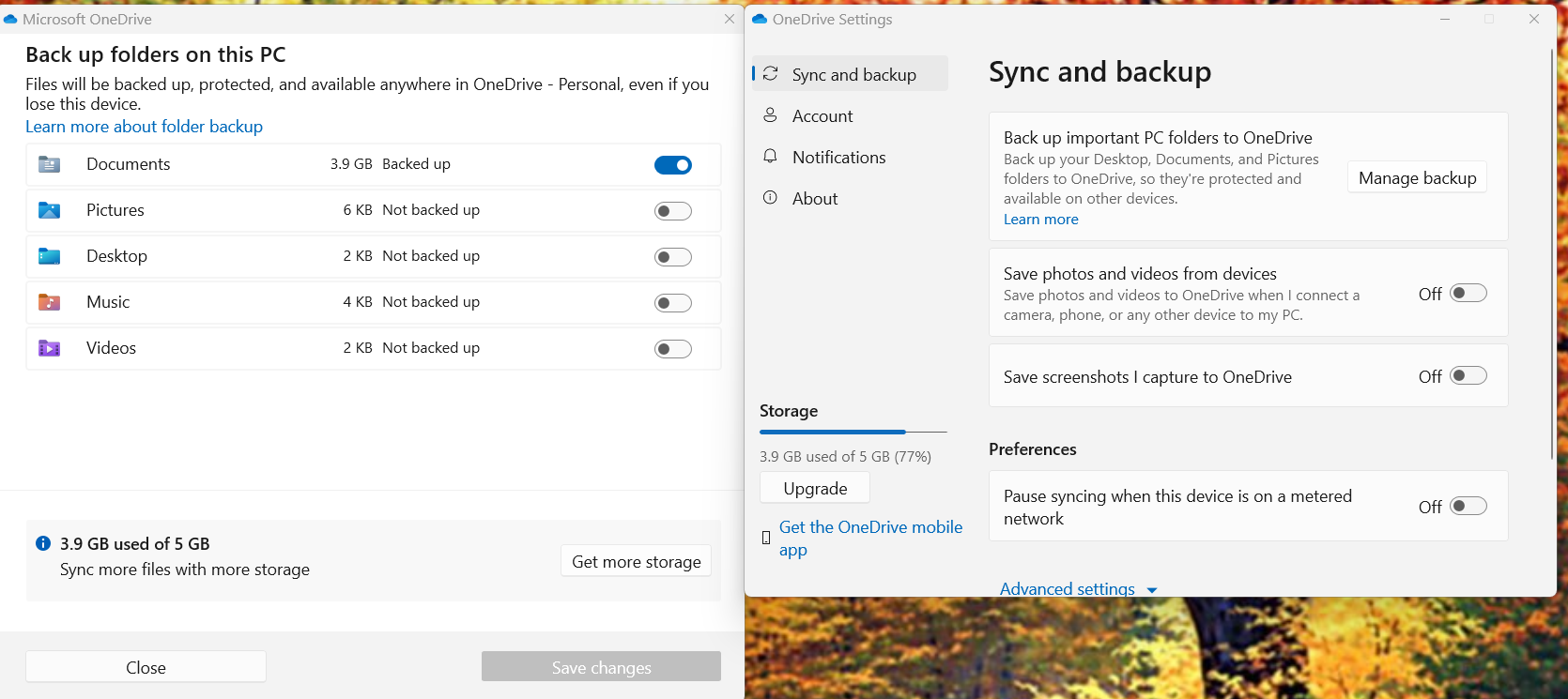Click Close in the folder backup dialog
The height and width of the screenshot is (699, 1568).
click(146, 667)
